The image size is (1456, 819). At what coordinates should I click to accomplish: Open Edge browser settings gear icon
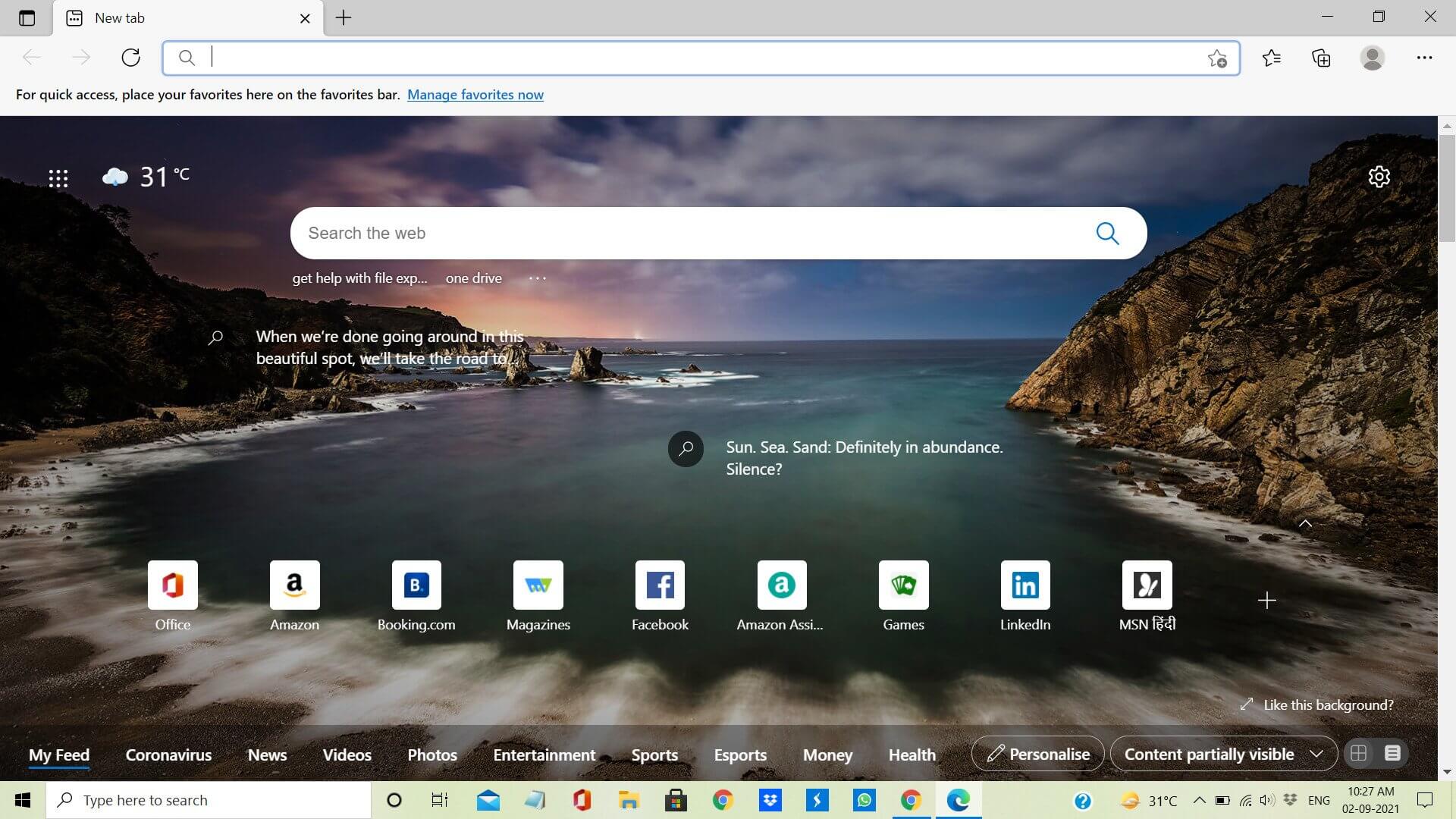pyautogui.click(x=1379, y=177)
